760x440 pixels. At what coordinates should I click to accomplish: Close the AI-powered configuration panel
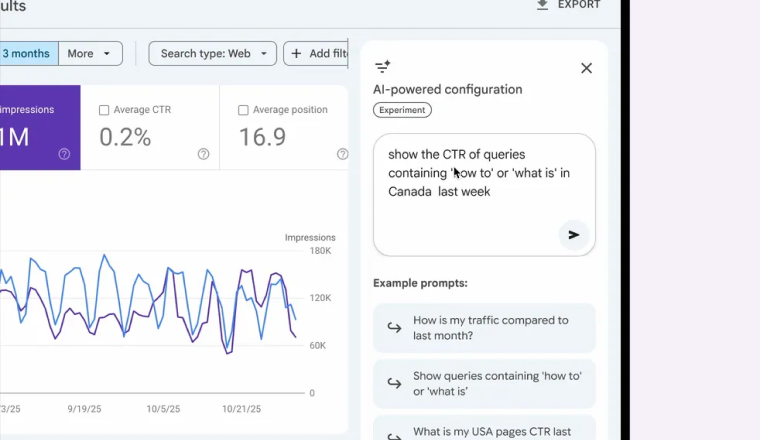tap(586, 68)
